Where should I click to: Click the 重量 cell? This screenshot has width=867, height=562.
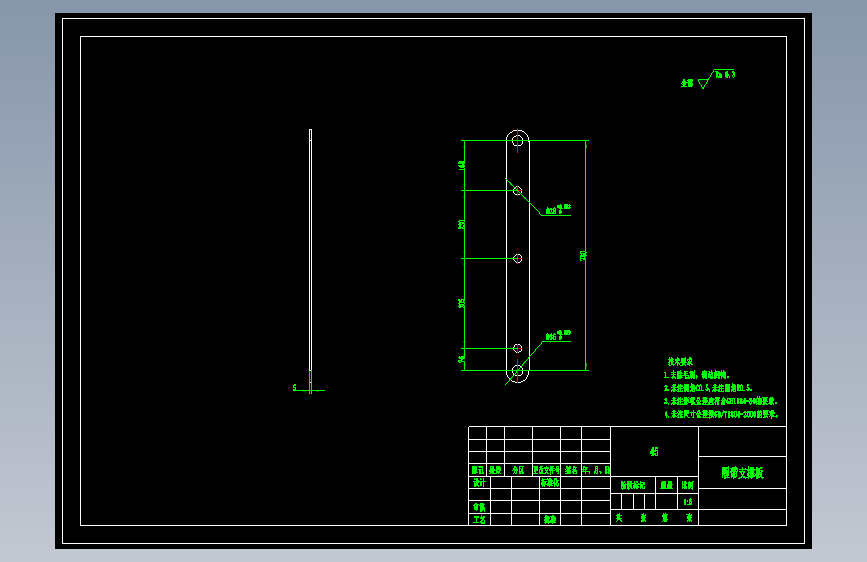[667, 485]
